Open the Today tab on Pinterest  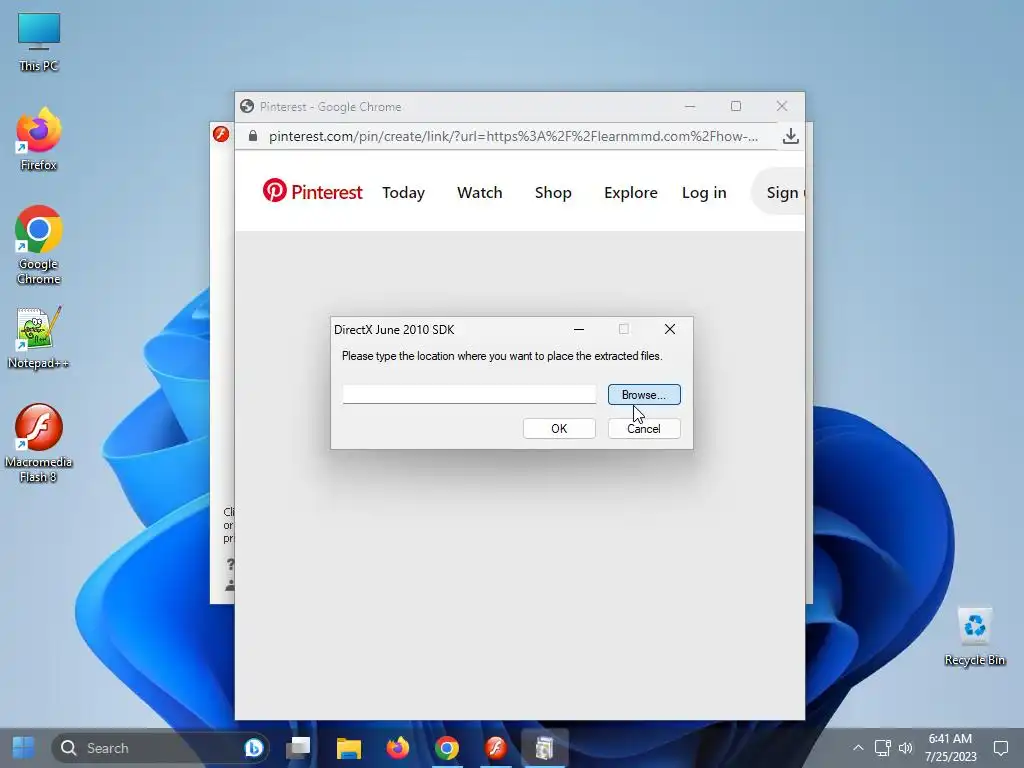pos(404,193)
